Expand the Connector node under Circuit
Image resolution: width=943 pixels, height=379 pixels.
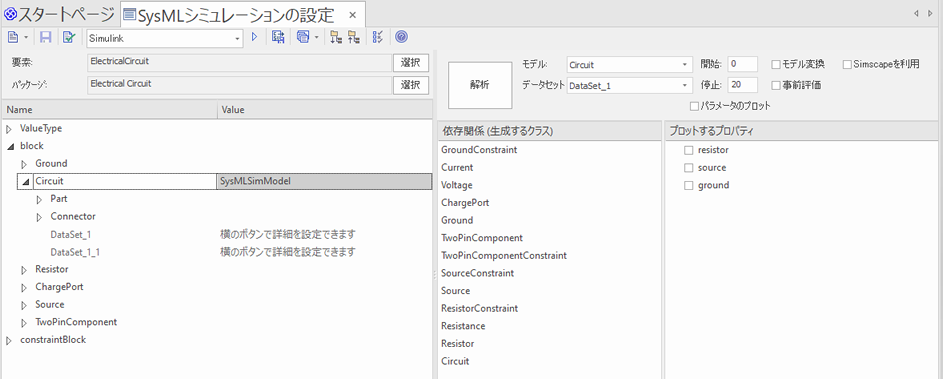(x=40, y=217)
